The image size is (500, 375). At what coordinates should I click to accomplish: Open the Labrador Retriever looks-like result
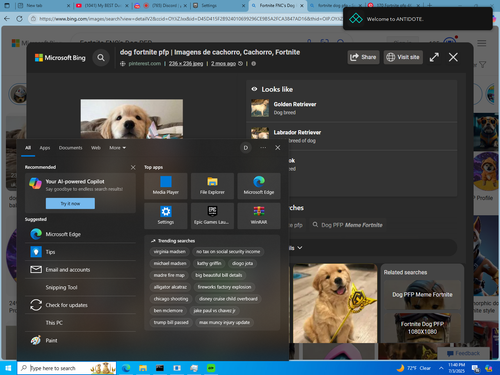coord(352,136)
